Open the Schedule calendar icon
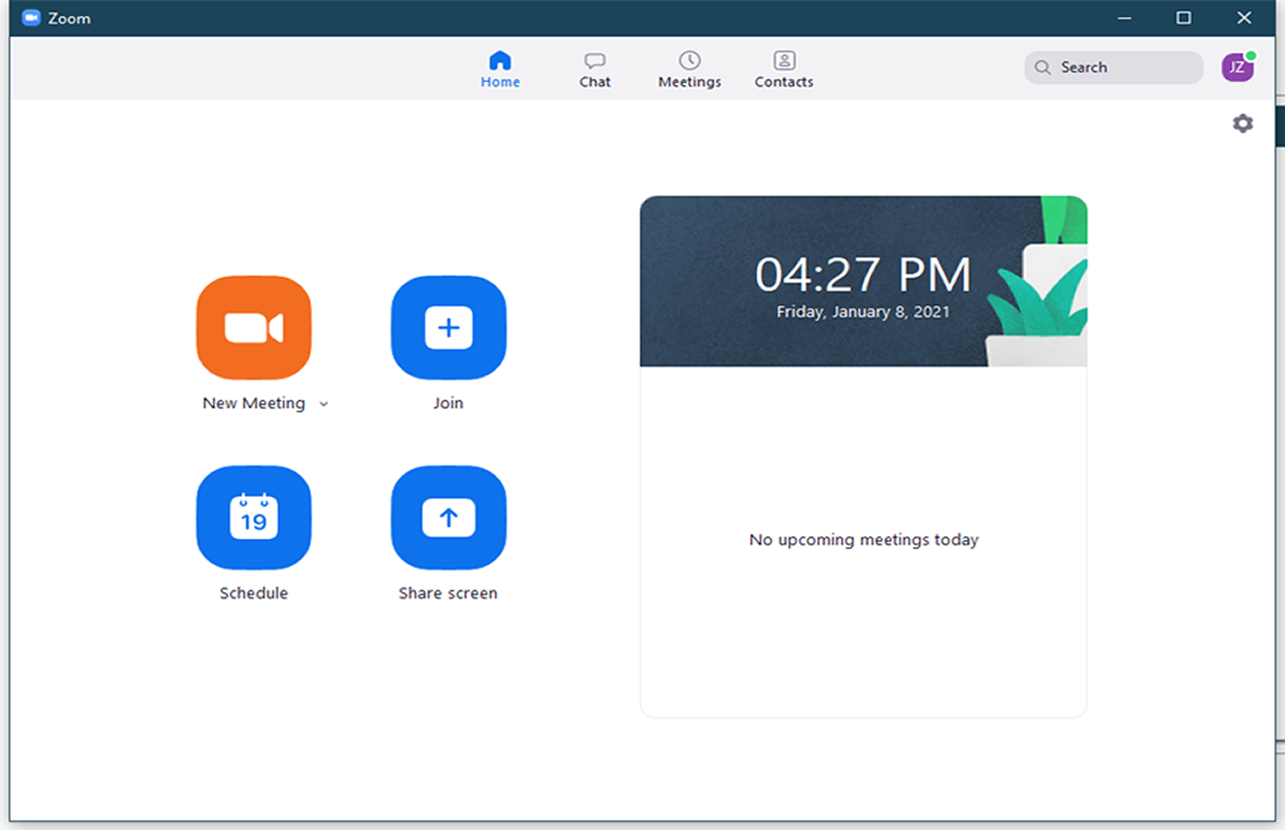Image resolution: width=1285 pixels, height=830 pixels. pos(254,518)
